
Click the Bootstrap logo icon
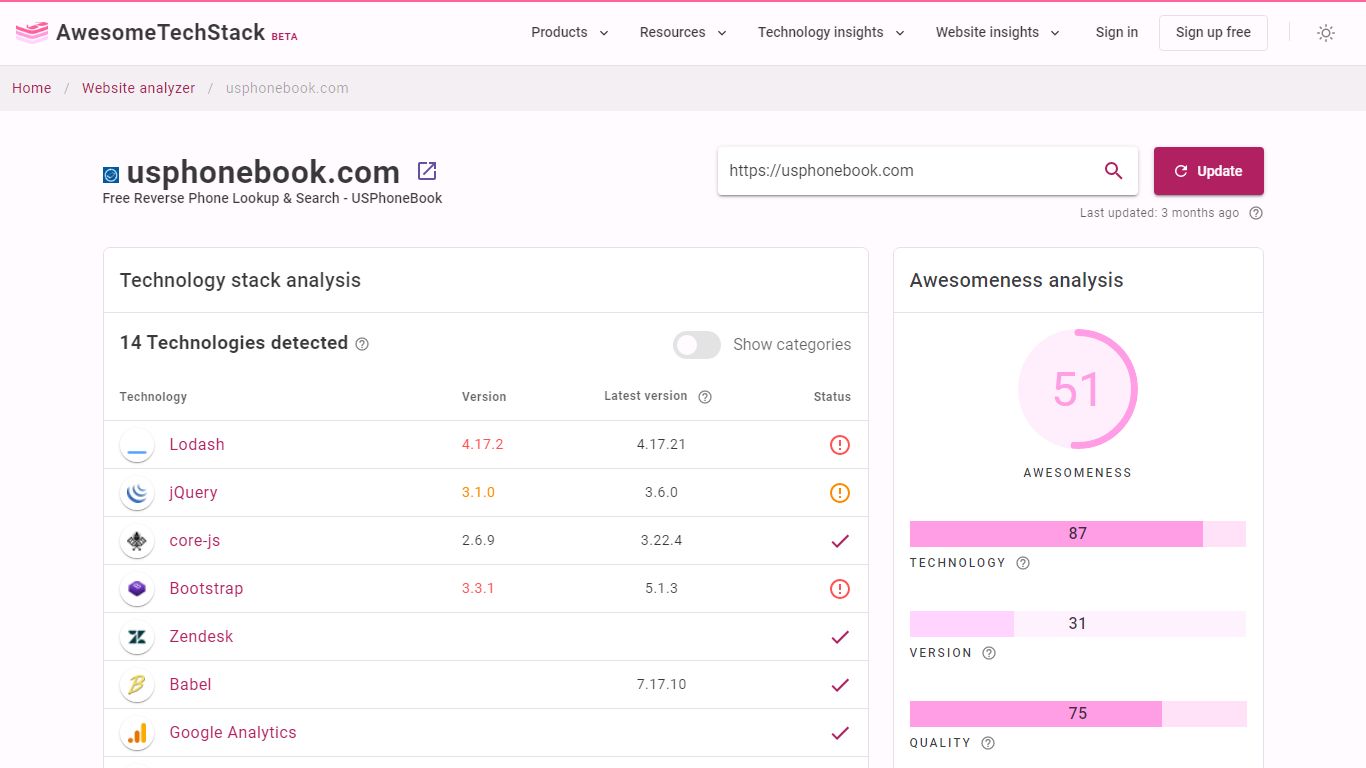point(137,589)
